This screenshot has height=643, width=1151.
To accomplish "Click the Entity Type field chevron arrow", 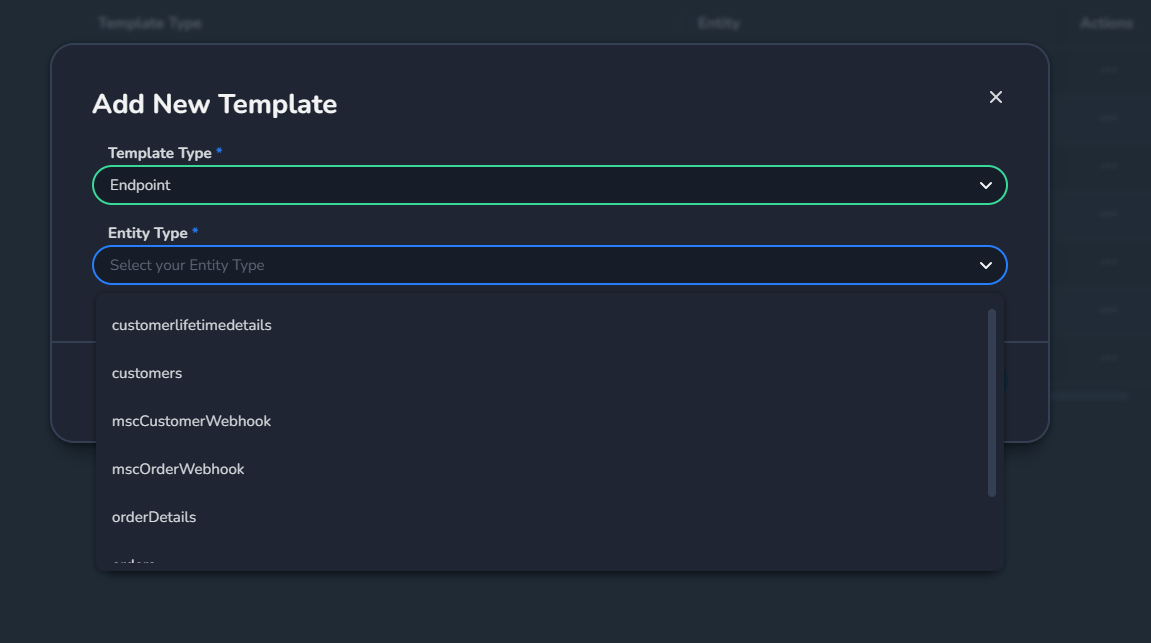I will tap(986, 266).
